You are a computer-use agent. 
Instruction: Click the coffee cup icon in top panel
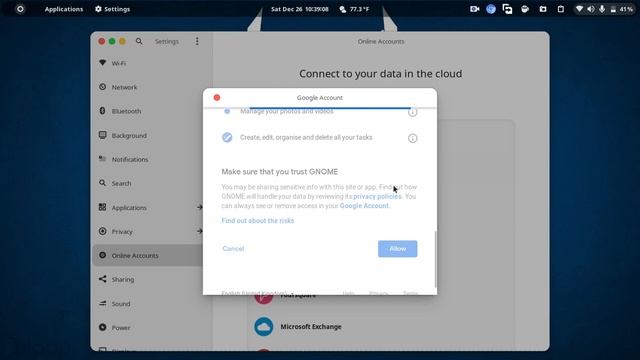coord(525,9)
